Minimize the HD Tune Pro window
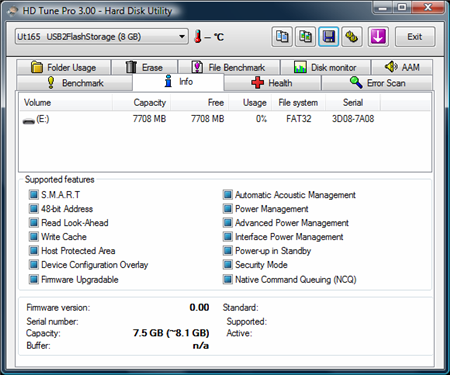The image size is (450, 375). pos(383,8)
